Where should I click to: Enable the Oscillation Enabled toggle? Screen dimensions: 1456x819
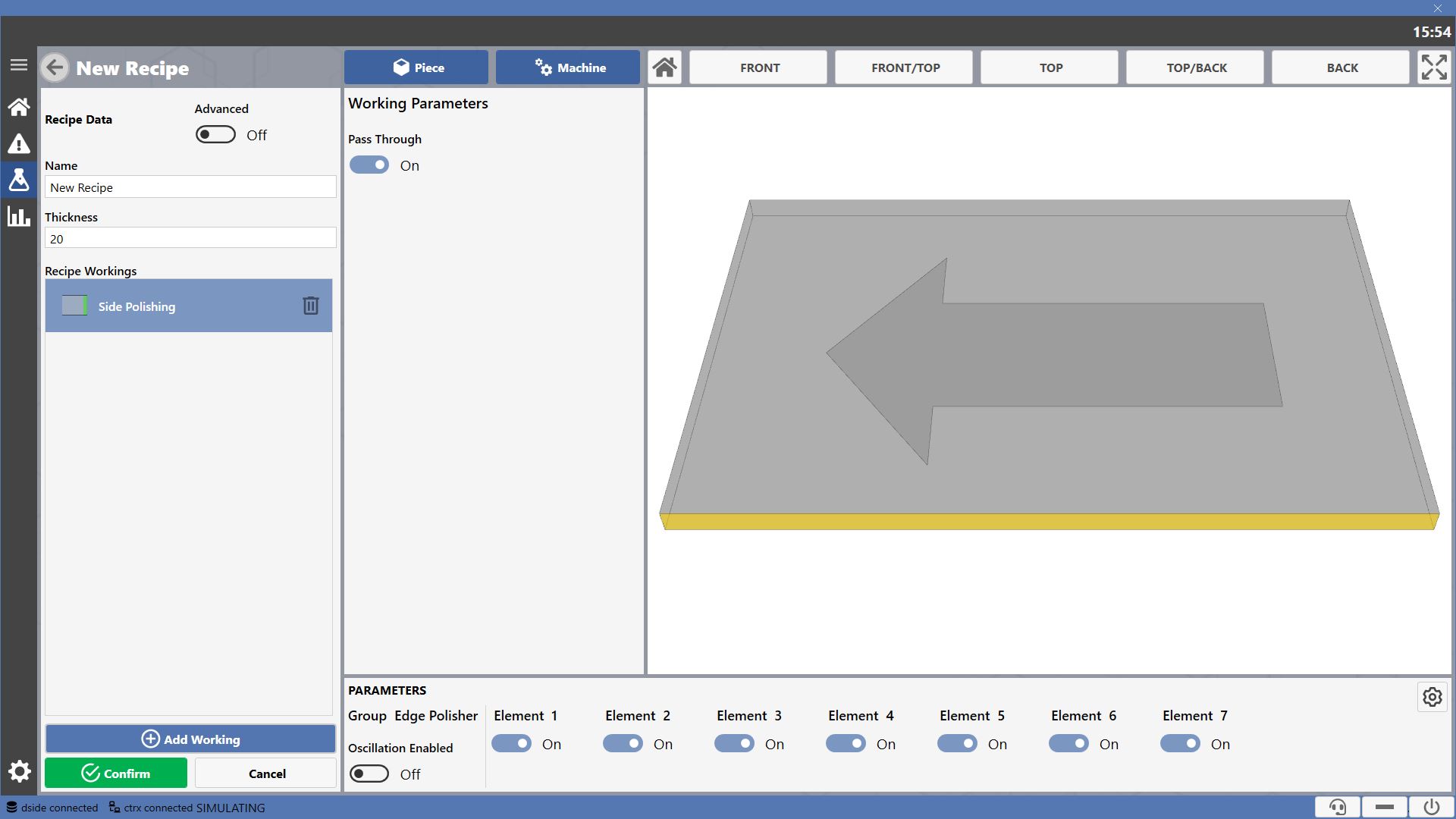(369, 773)
